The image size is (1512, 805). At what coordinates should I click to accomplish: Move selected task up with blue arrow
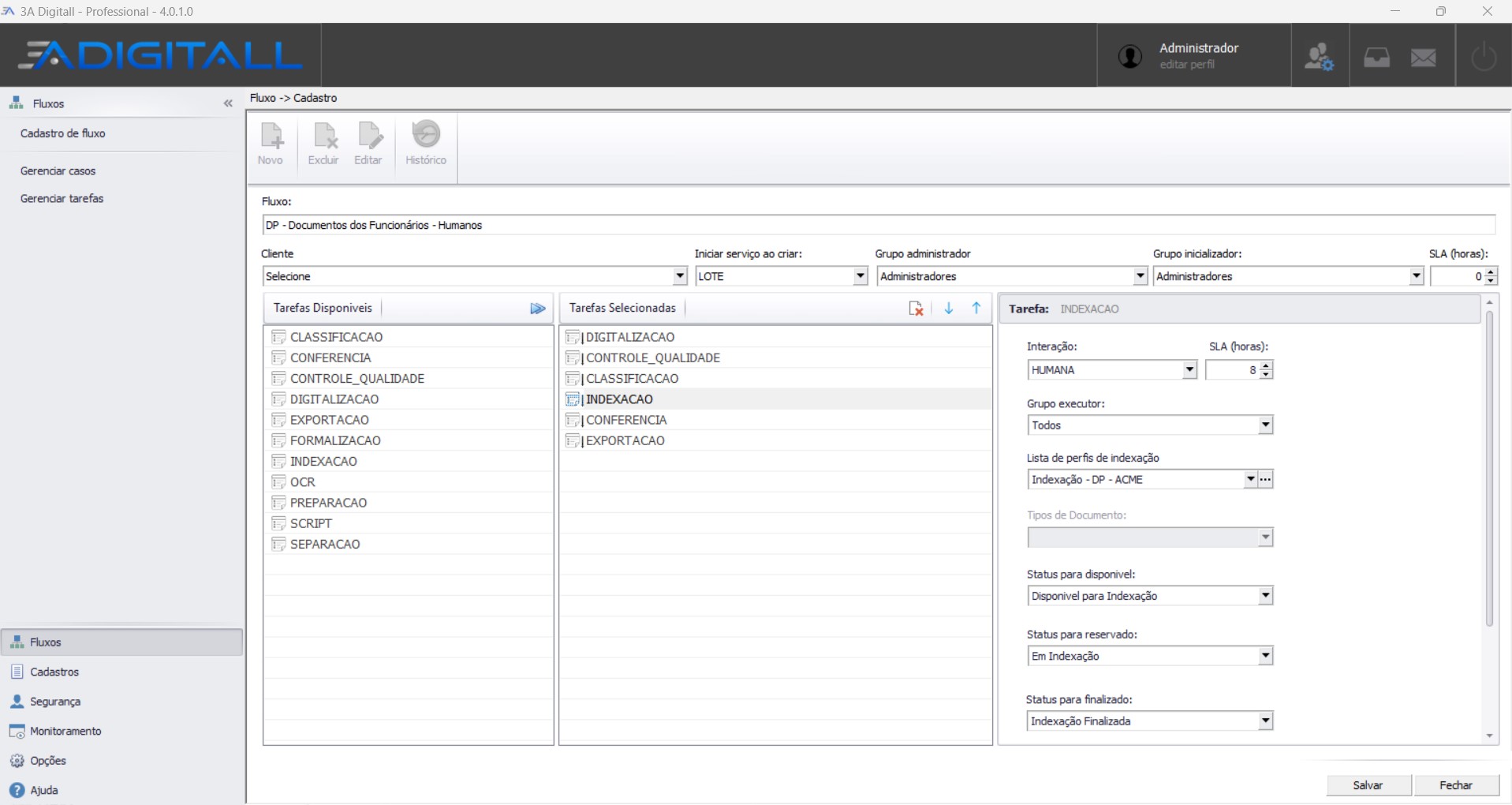976,309
